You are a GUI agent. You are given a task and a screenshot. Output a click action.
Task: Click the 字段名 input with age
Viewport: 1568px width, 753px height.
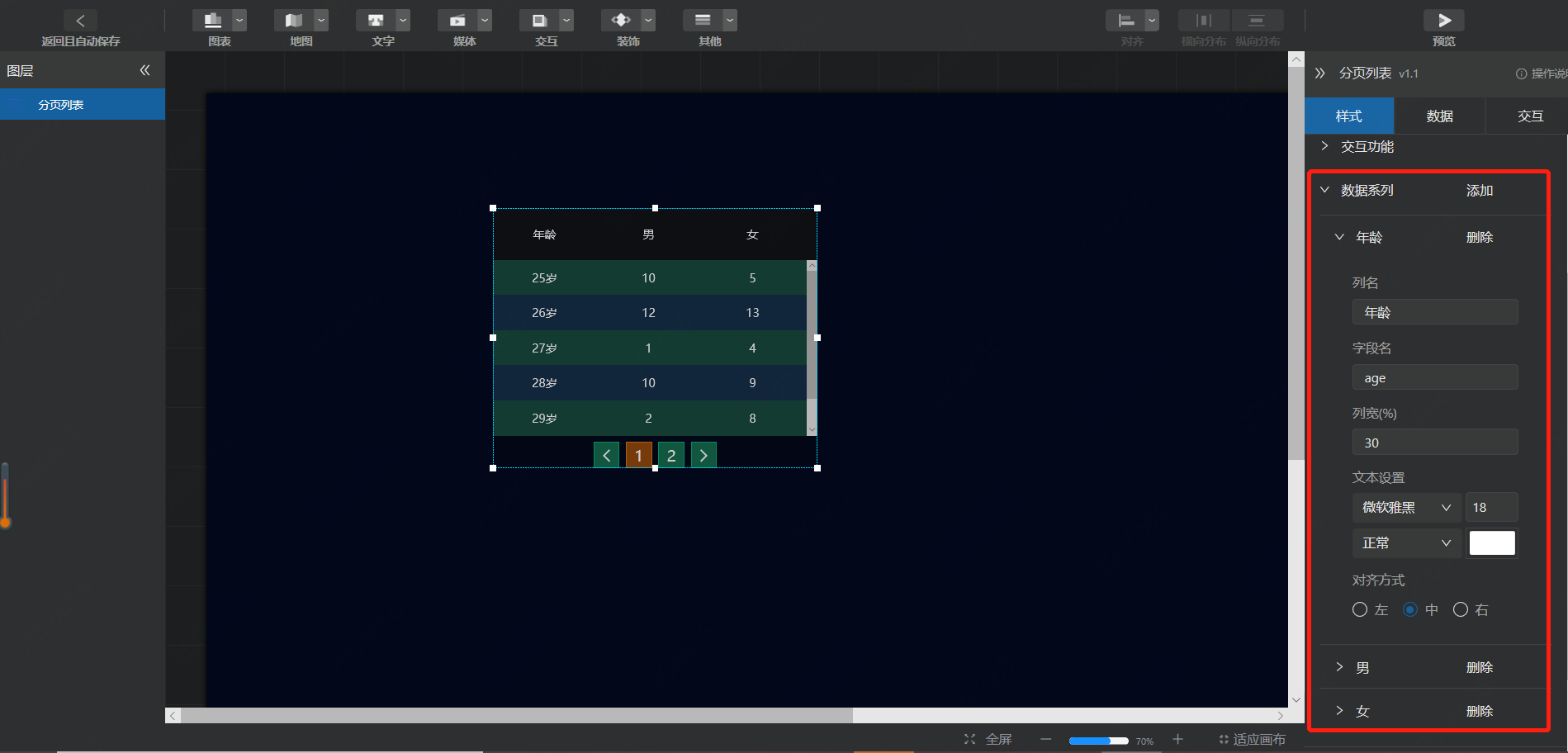click(1435, 377)
